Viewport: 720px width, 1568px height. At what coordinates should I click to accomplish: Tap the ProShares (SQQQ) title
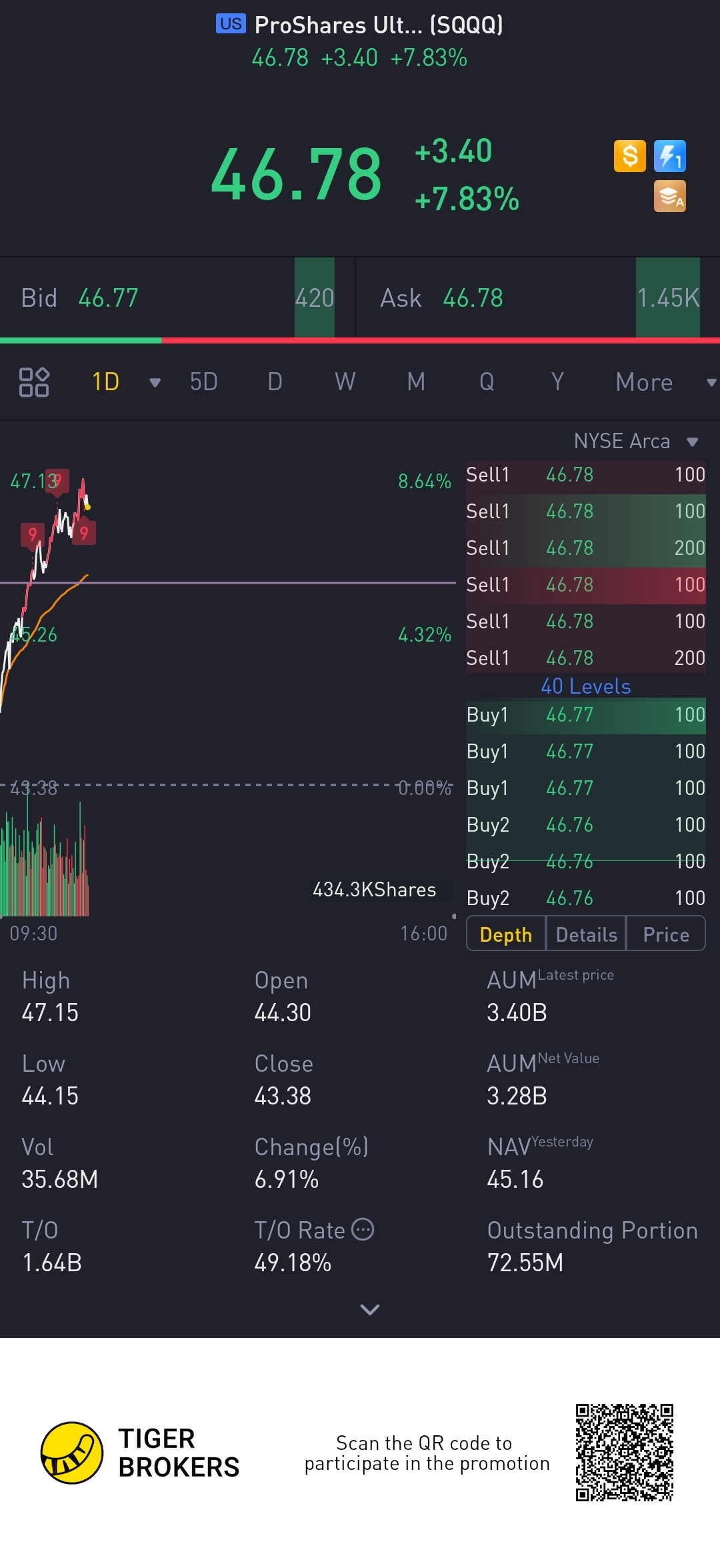pos(379,25)
